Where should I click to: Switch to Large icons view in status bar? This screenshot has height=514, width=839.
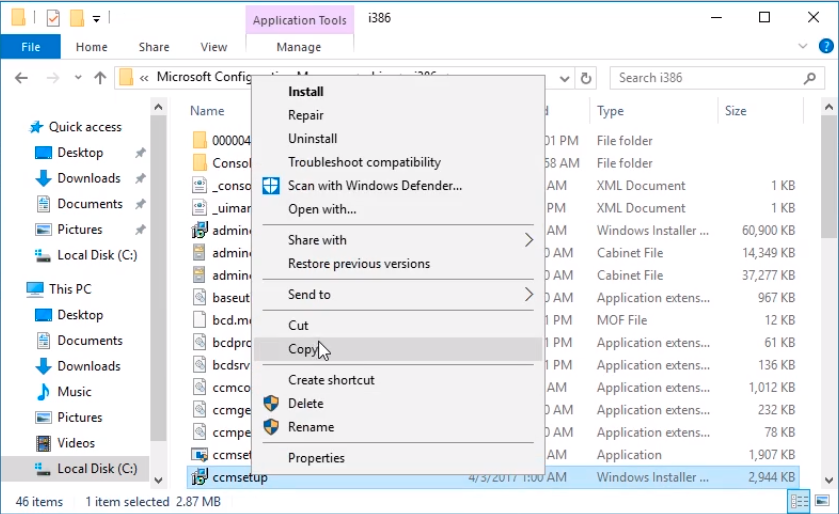[822, 501]
